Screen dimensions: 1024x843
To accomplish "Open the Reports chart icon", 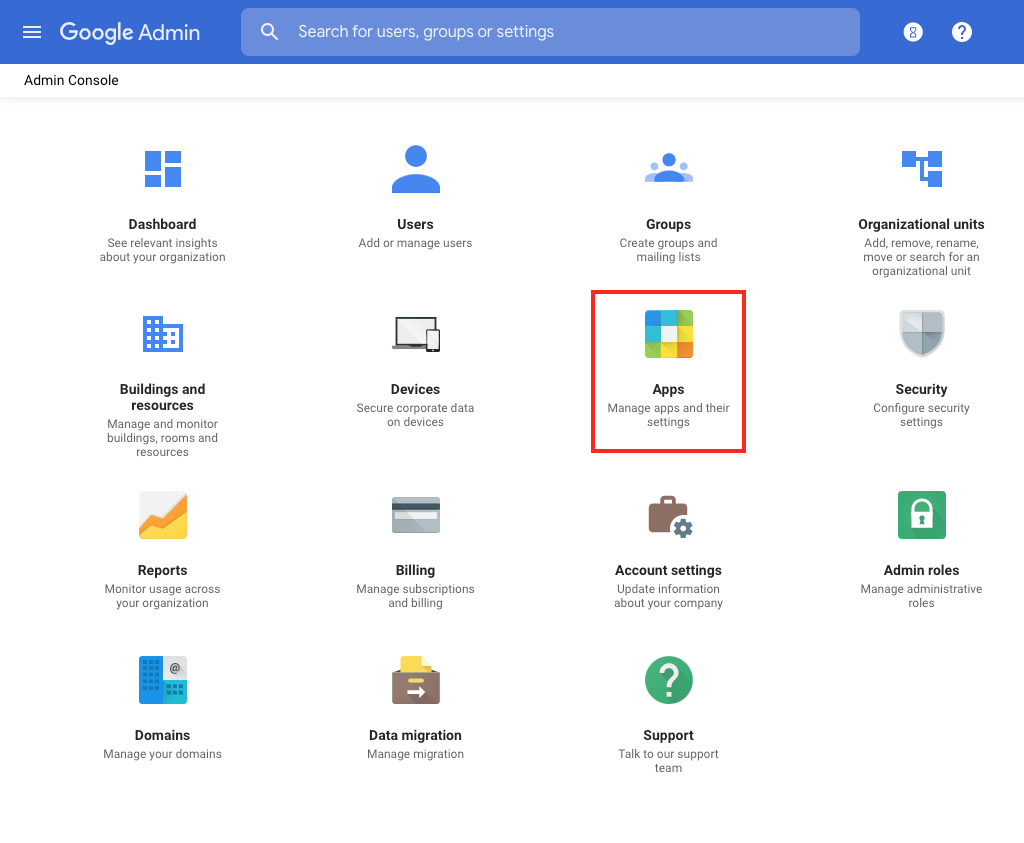I will coord(163,515).
